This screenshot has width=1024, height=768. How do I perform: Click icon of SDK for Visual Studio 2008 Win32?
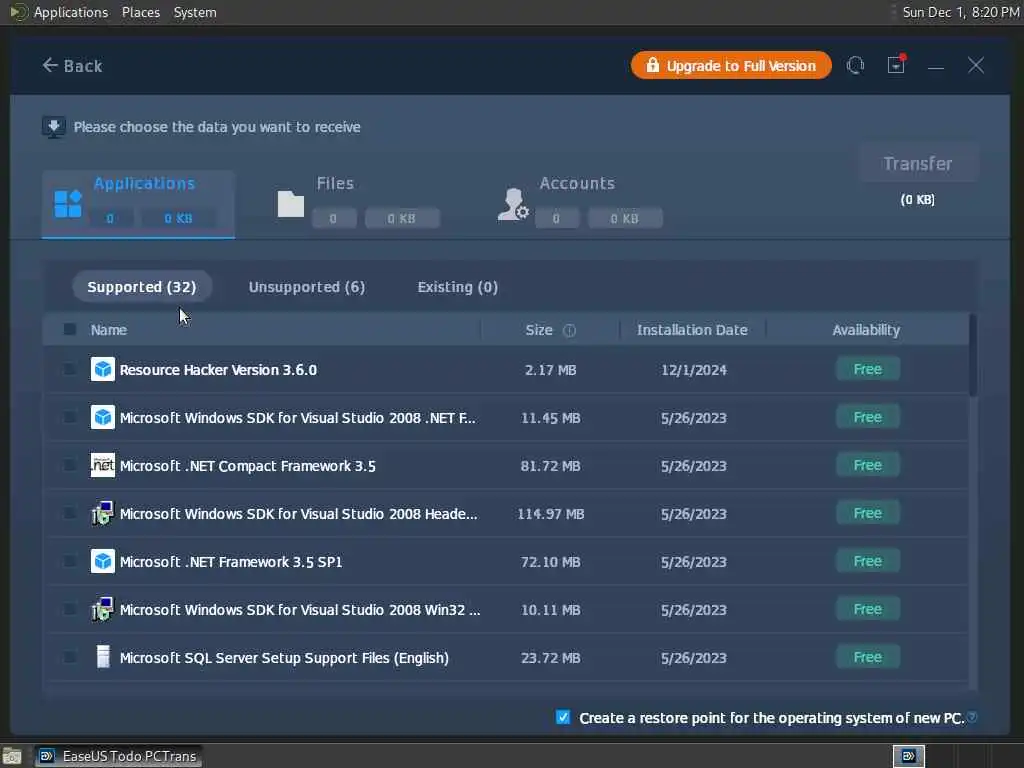(x=103, y=609)
